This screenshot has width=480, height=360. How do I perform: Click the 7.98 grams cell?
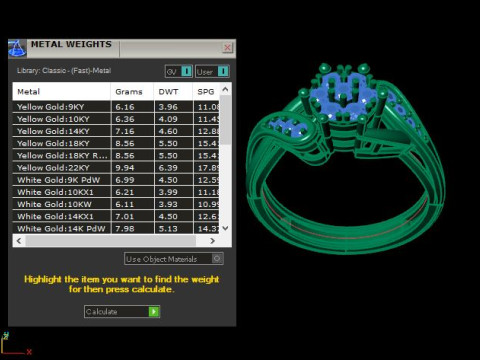click(132, 229)
